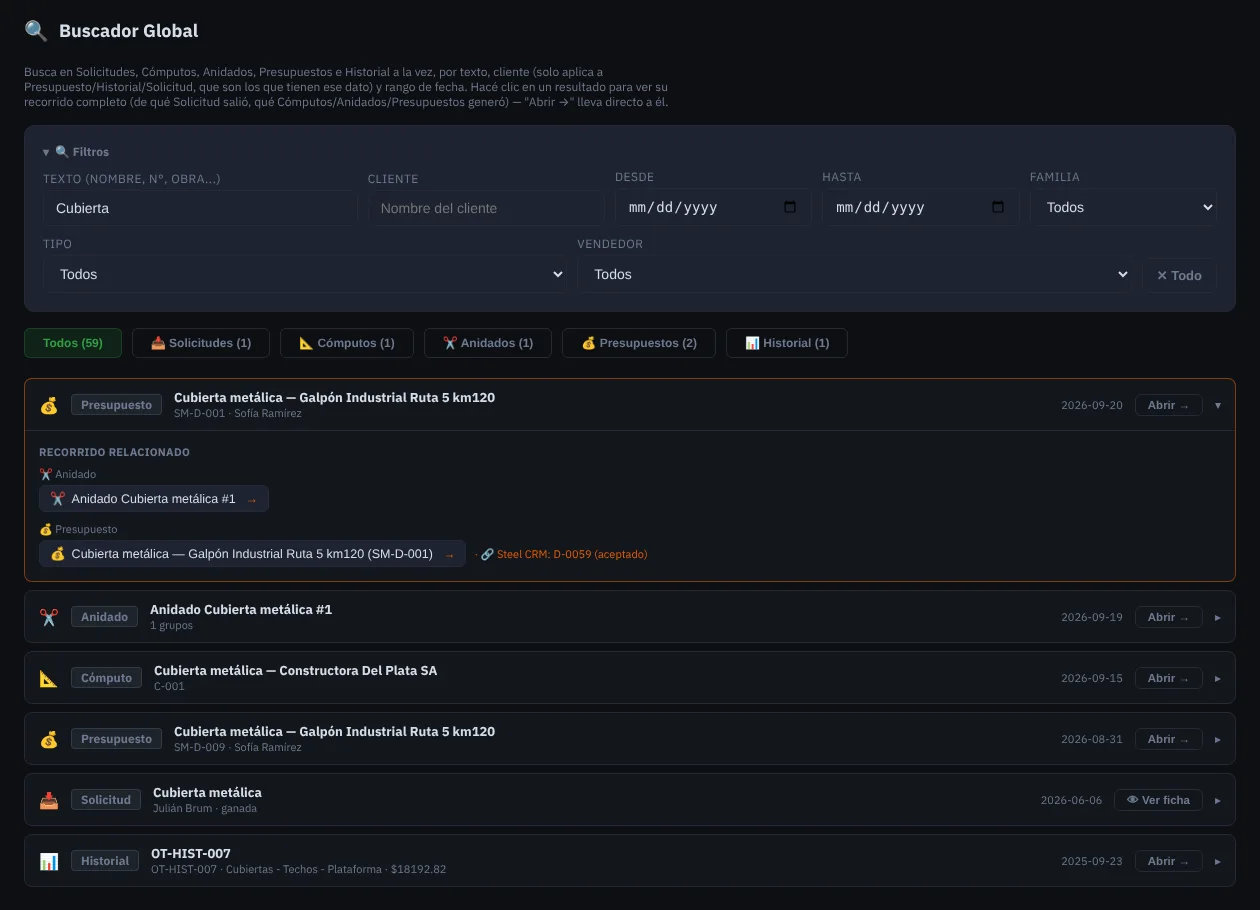Click Abrir on the Cómputo C-001 row

(x=1168, y=678)
